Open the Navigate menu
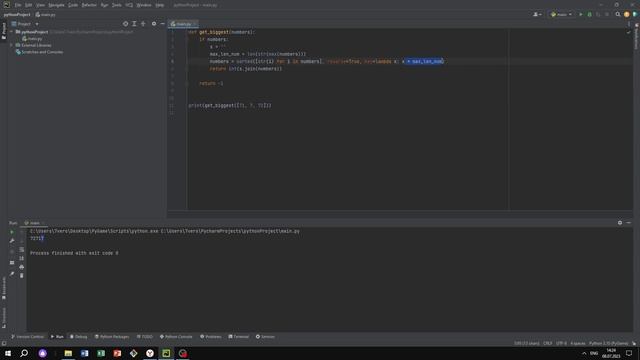Screen dimensions: 640x360 tap(56, 5)
